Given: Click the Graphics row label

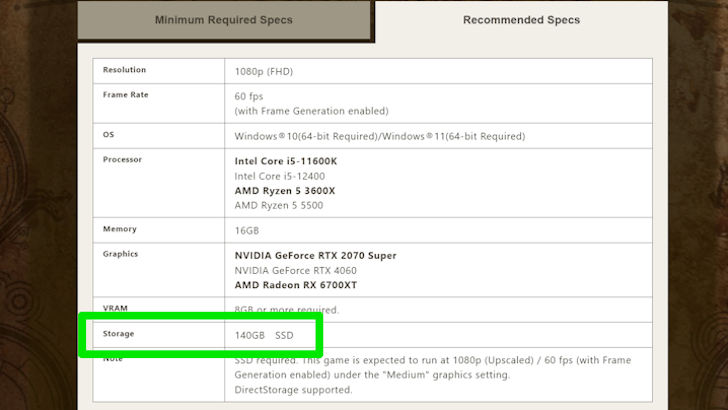Looking at the screenshot, I should 120,254.
